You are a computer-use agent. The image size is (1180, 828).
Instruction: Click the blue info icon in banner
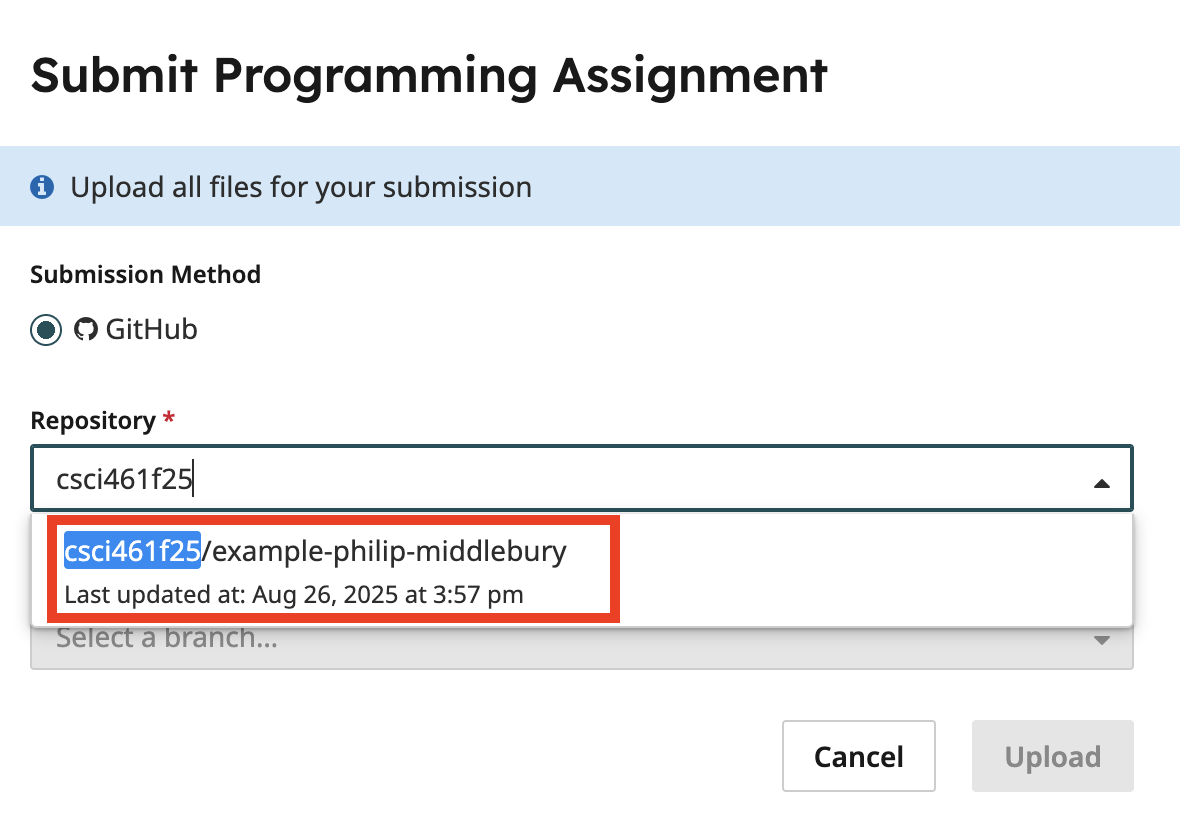click(x=42, y=187)
